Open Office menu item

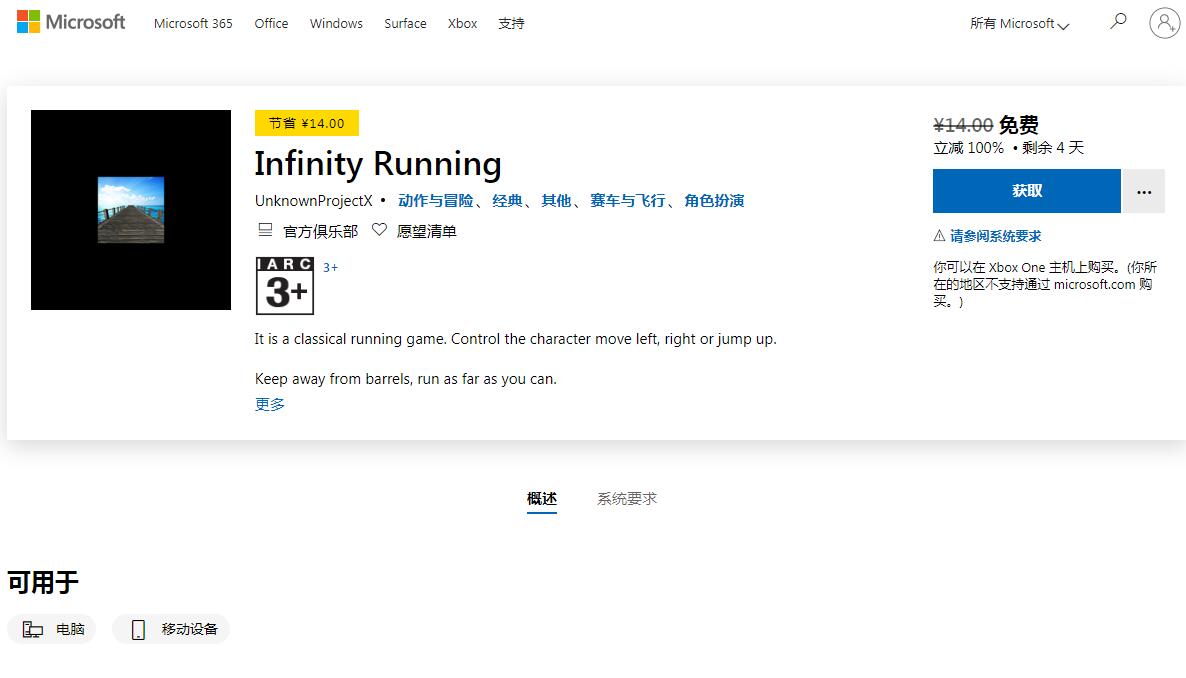(271, 23)
